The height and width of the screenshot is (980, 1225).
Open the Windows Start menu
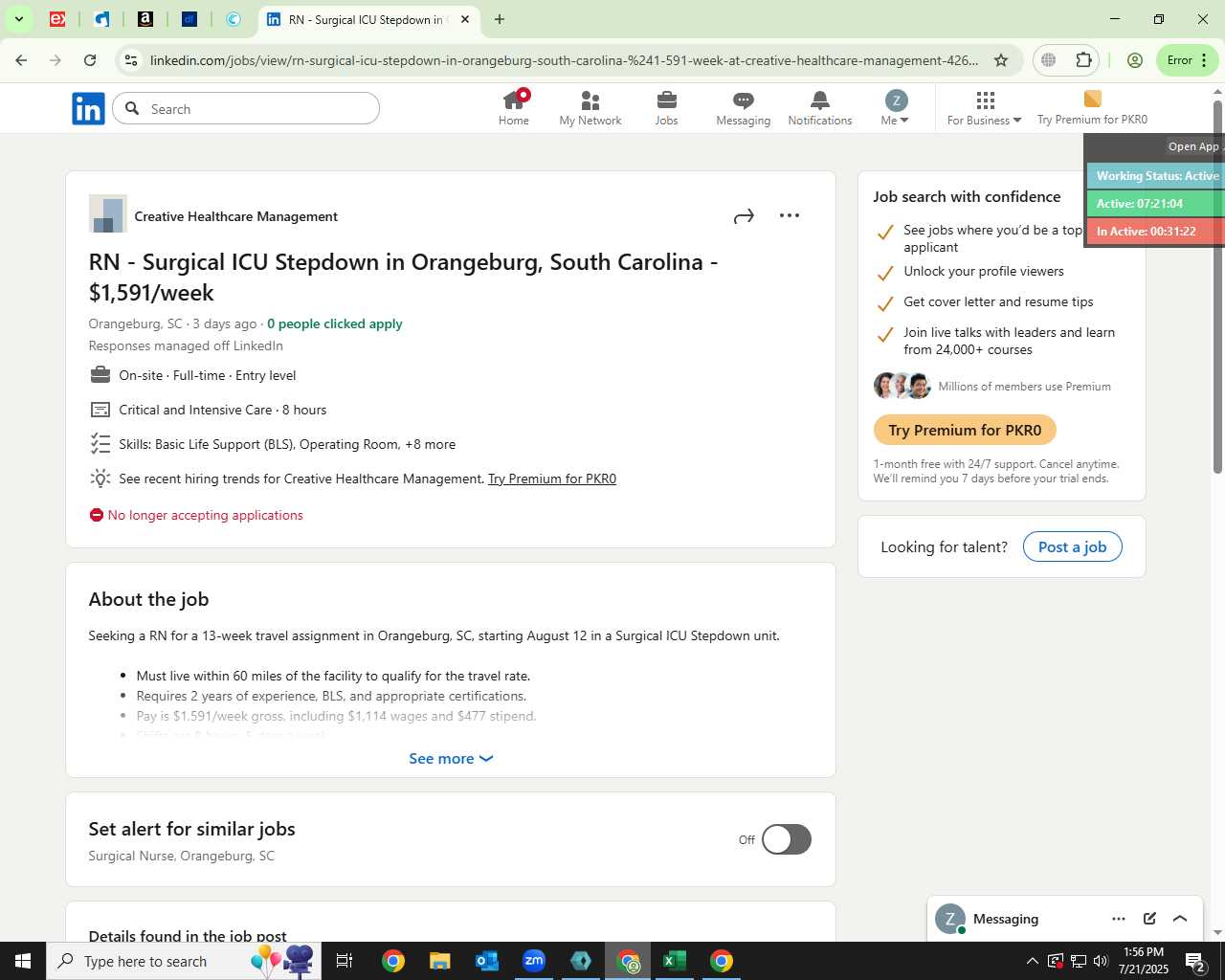[23, 961]
